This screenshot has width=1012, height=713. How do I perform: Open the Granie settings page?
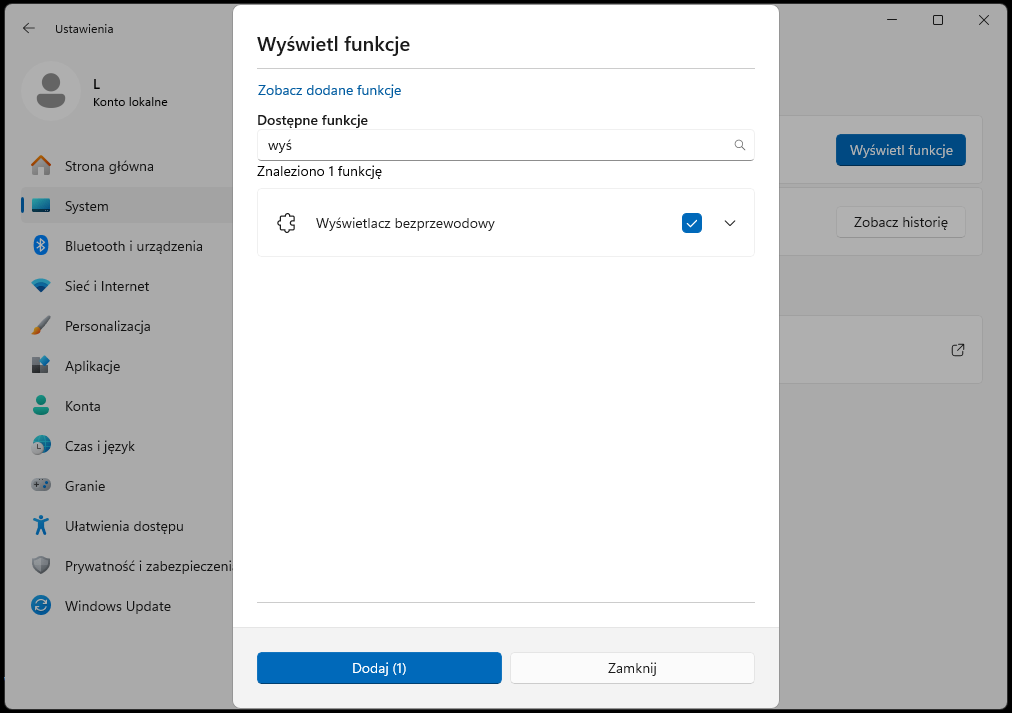click(85, 486)
